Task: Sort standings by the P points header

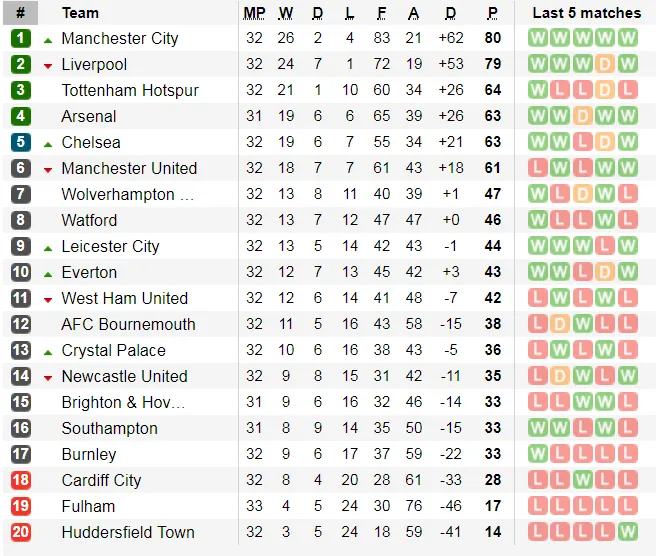Action: (492, 13)
